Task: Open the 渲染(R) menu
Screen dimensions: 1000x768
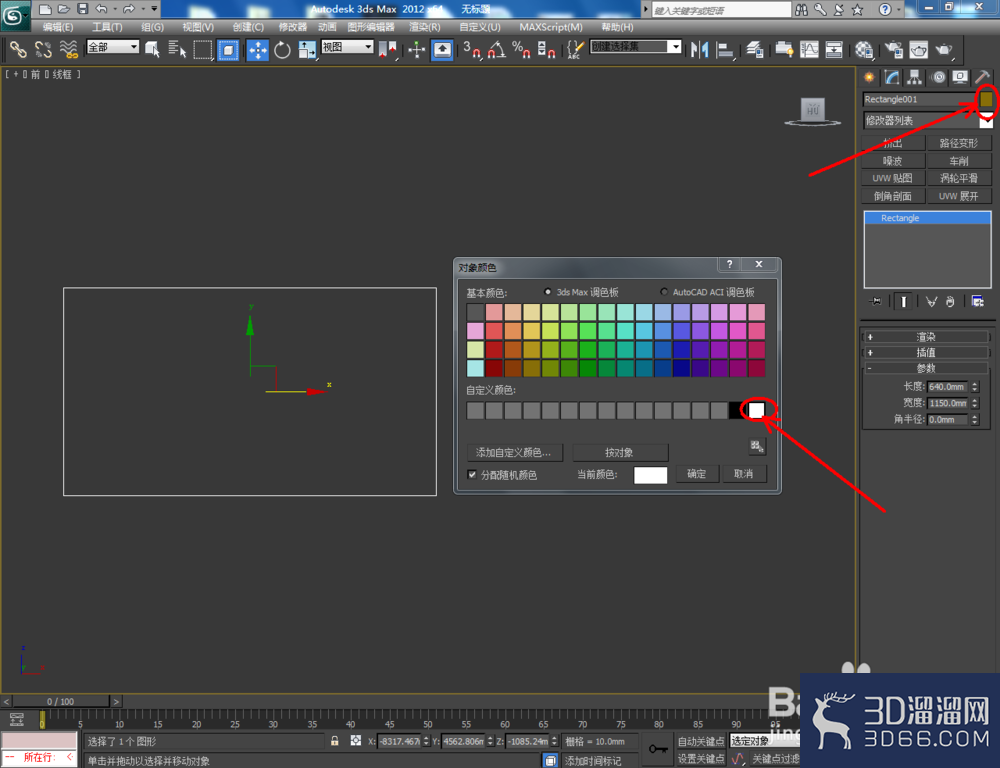Action: pyautogui.click(x=425, y=27)
